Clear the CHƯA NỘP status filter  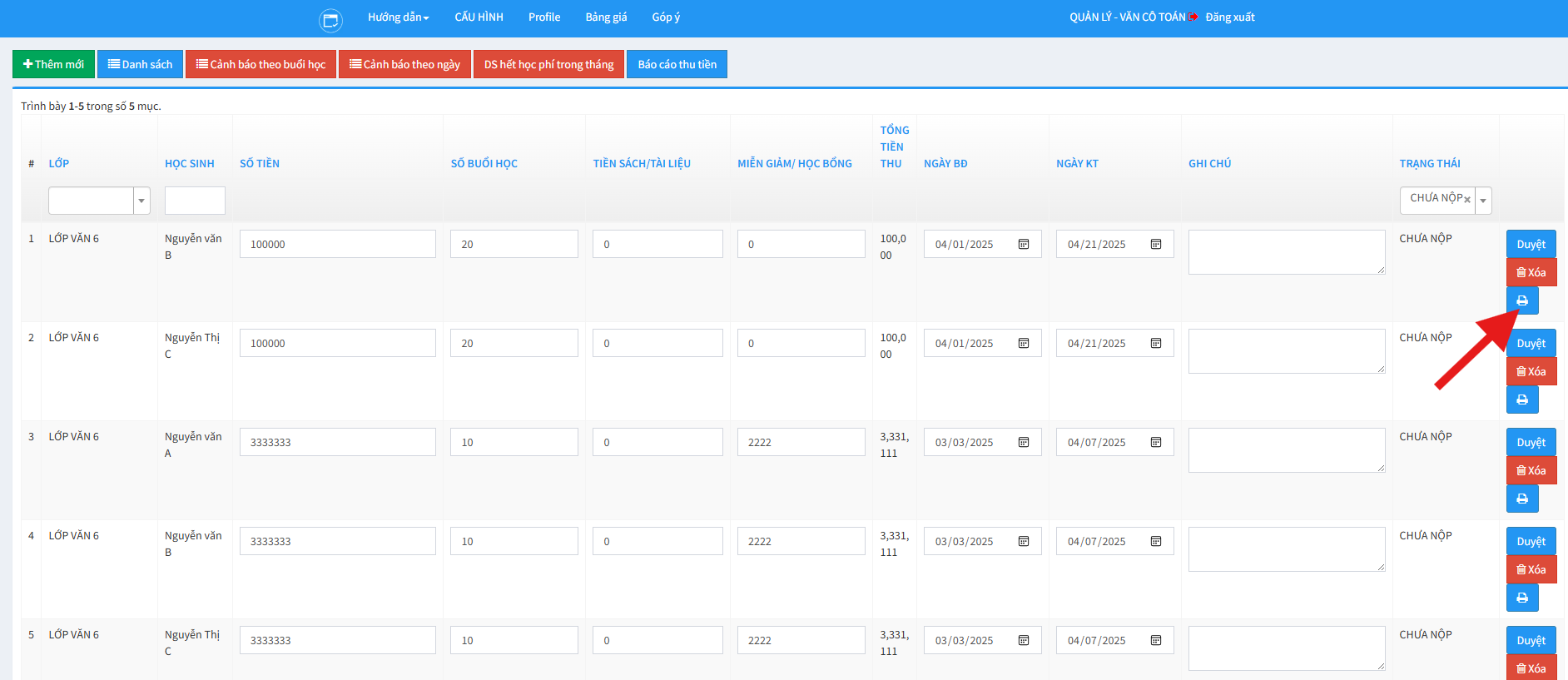pos(1467,200)
